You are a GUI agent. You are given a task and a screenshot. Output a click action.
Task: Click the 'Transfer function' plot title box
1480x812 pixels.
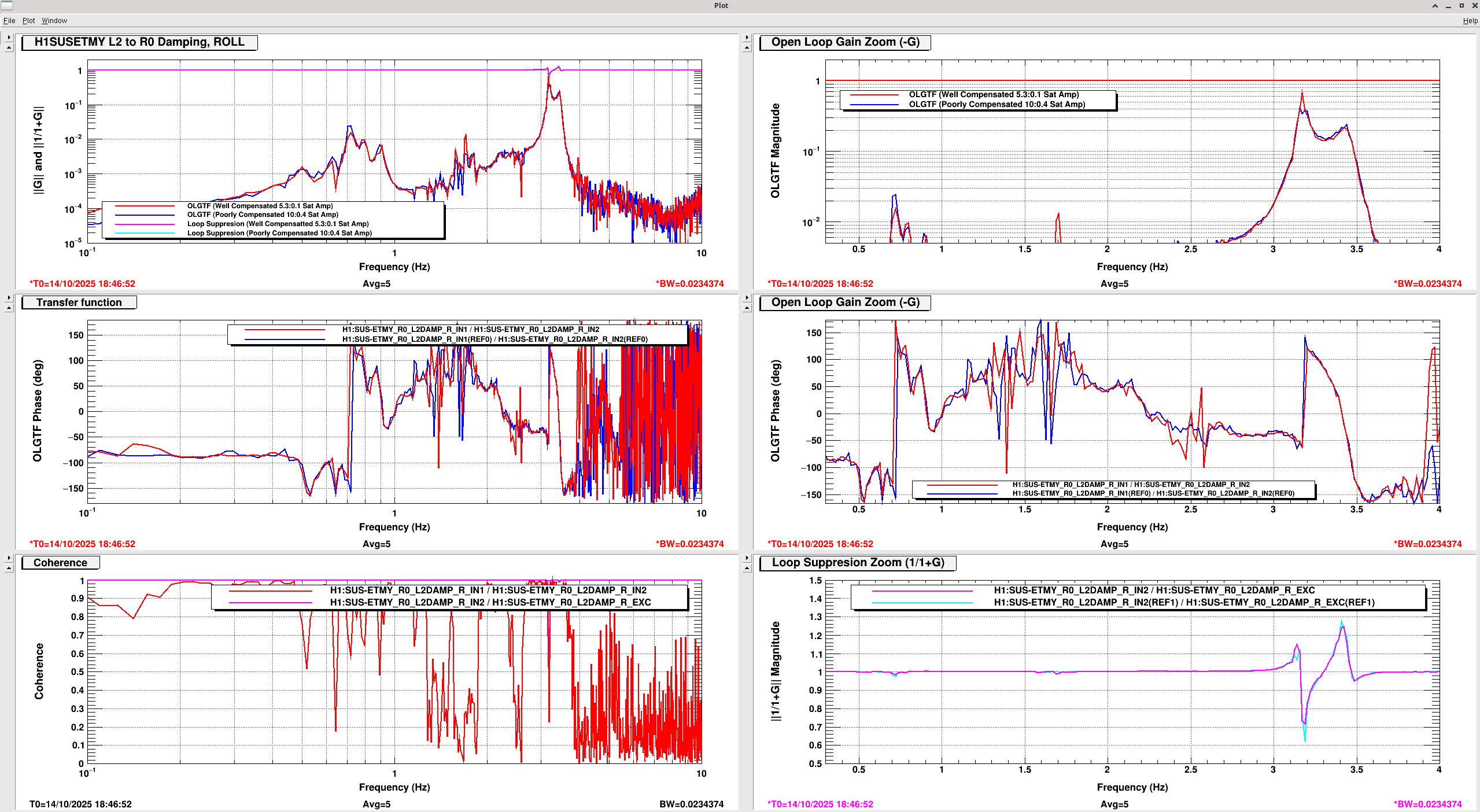pyautogui.click(x=79, y=302)
